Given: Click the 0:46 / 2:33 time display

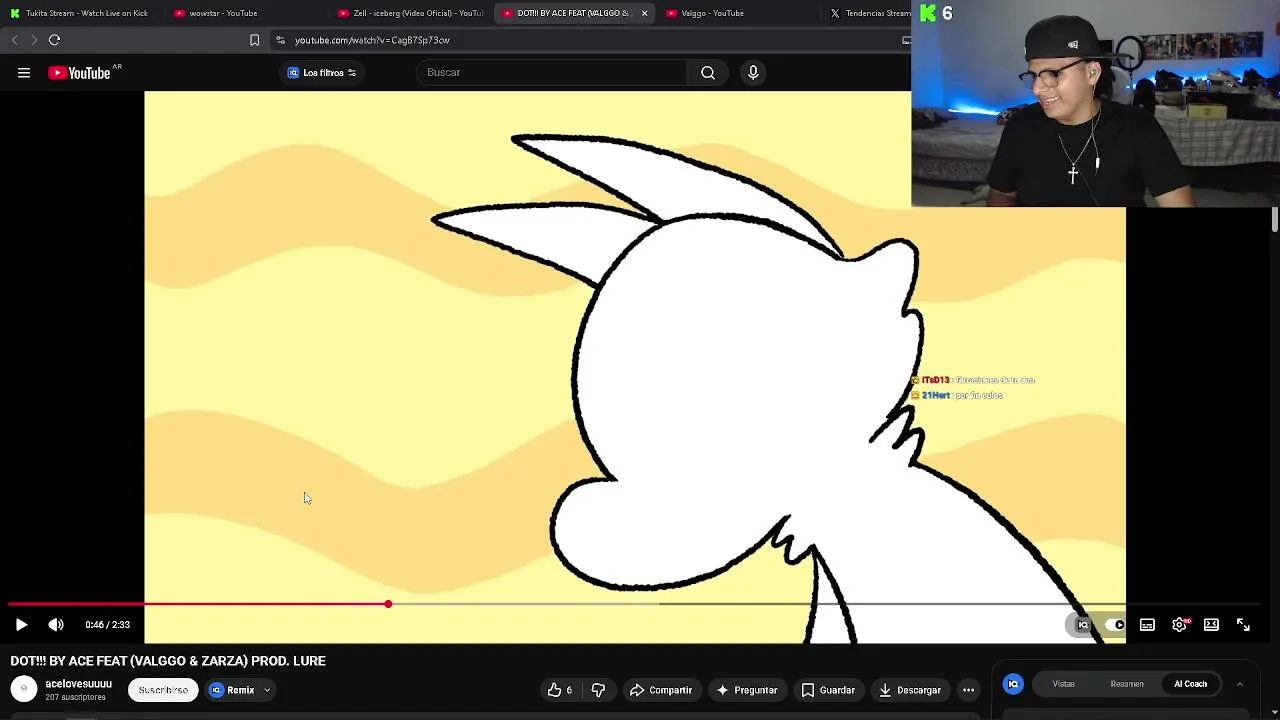Looking at the screenshot, I should tap(107, 625).
